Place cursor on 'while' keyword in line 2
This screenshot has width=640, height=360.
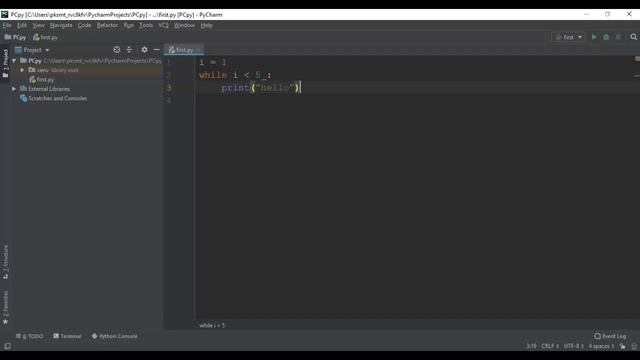coord(213,75)
